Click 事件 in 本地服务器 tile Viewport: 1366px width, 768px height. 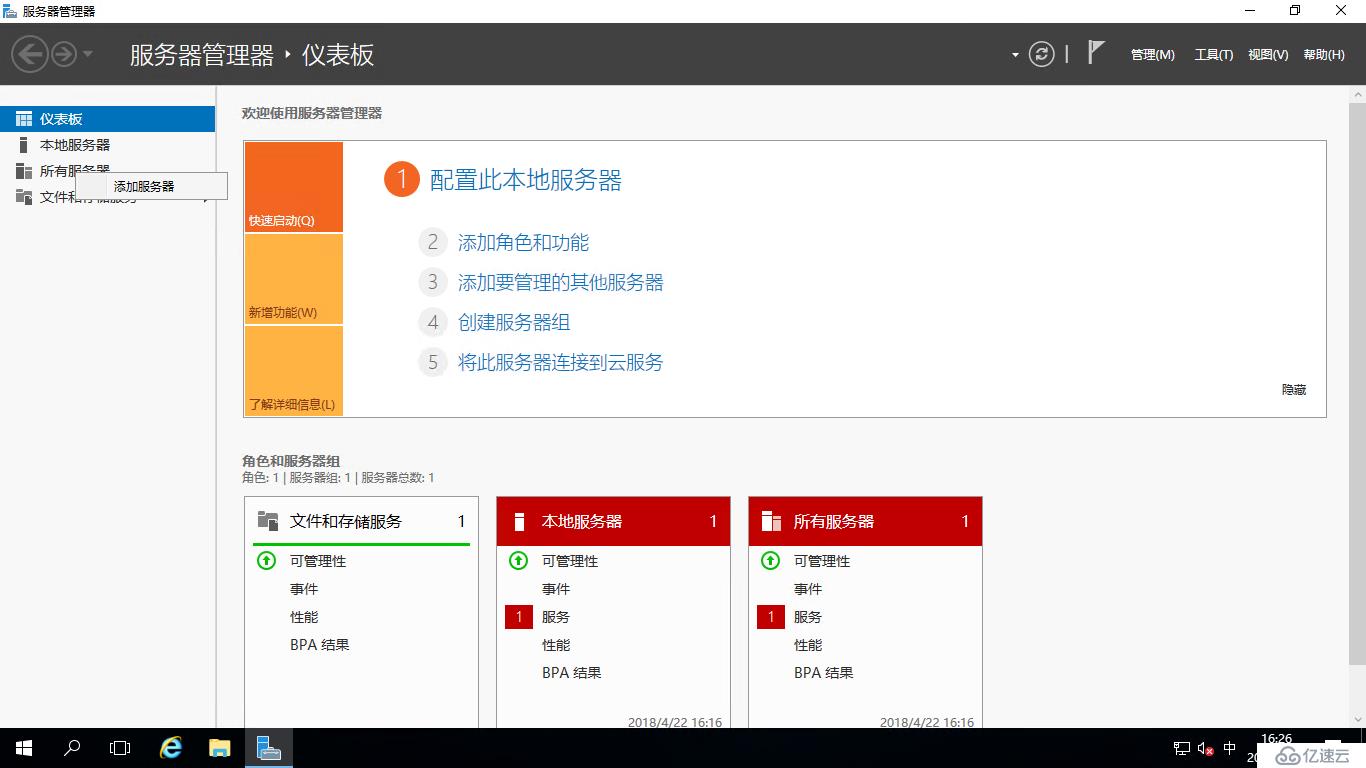click(556, 589)
